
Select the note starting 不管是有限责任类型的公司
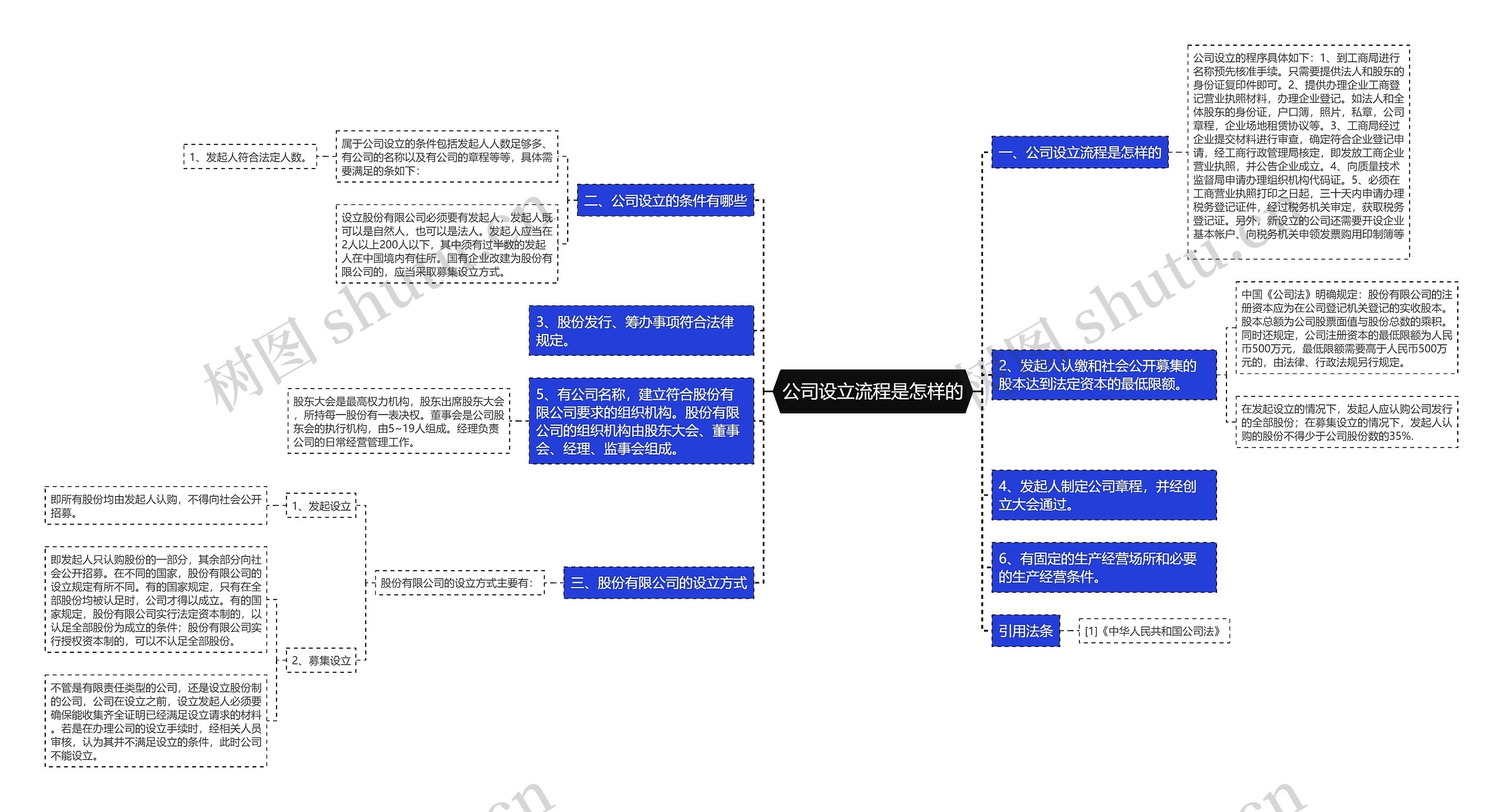pyautogui.click(x=156, y=721)
